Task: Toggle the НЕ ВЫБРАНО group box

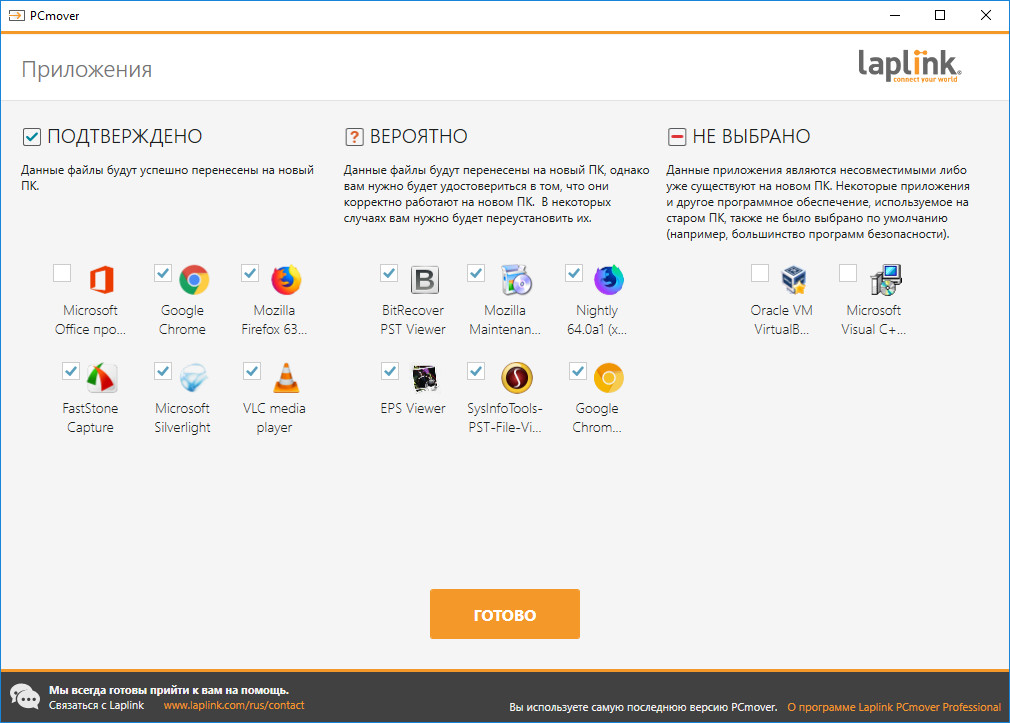Action: click(677, 137)
